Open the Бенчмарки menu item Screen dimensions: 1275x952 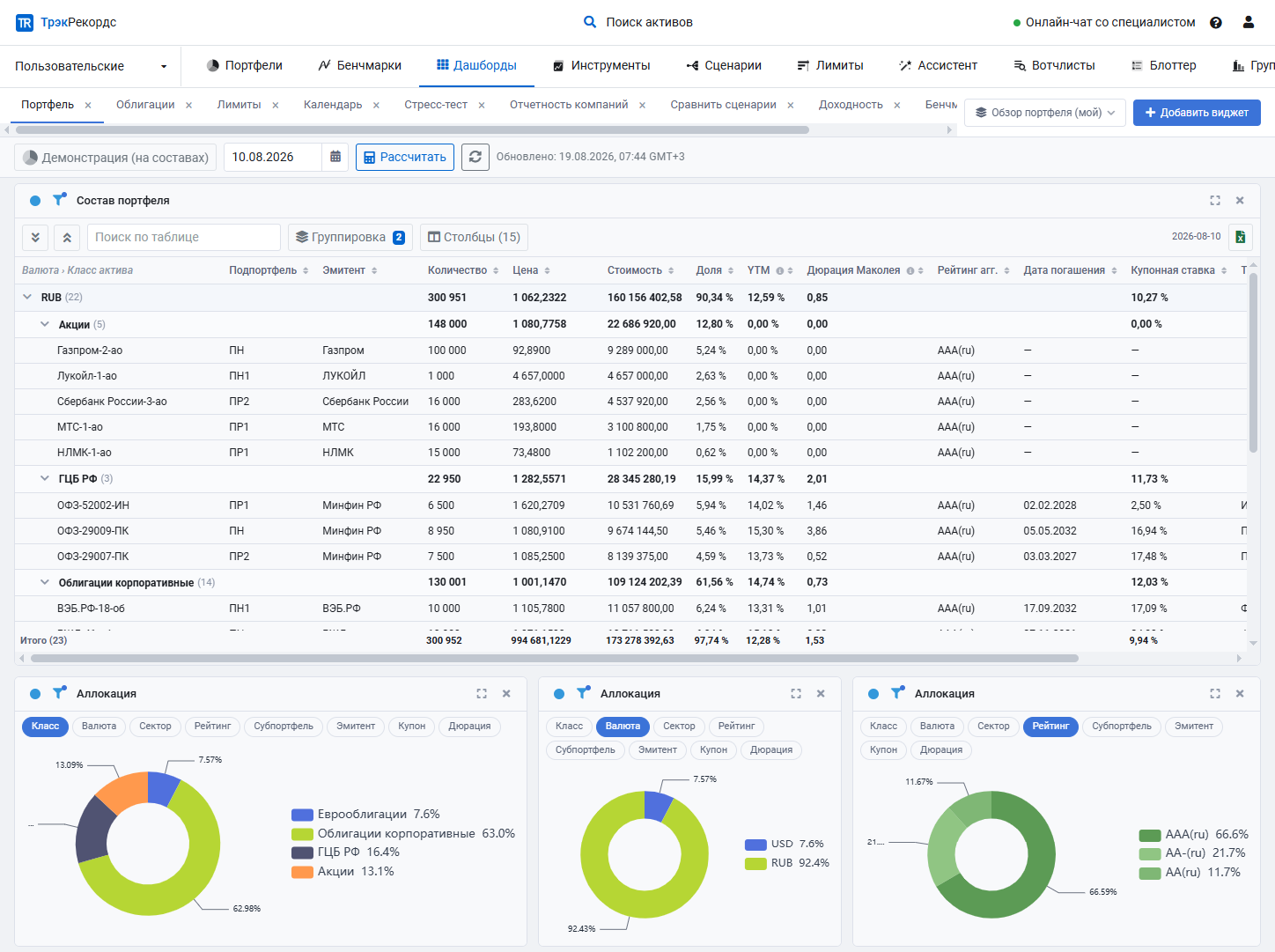[359, 65]
